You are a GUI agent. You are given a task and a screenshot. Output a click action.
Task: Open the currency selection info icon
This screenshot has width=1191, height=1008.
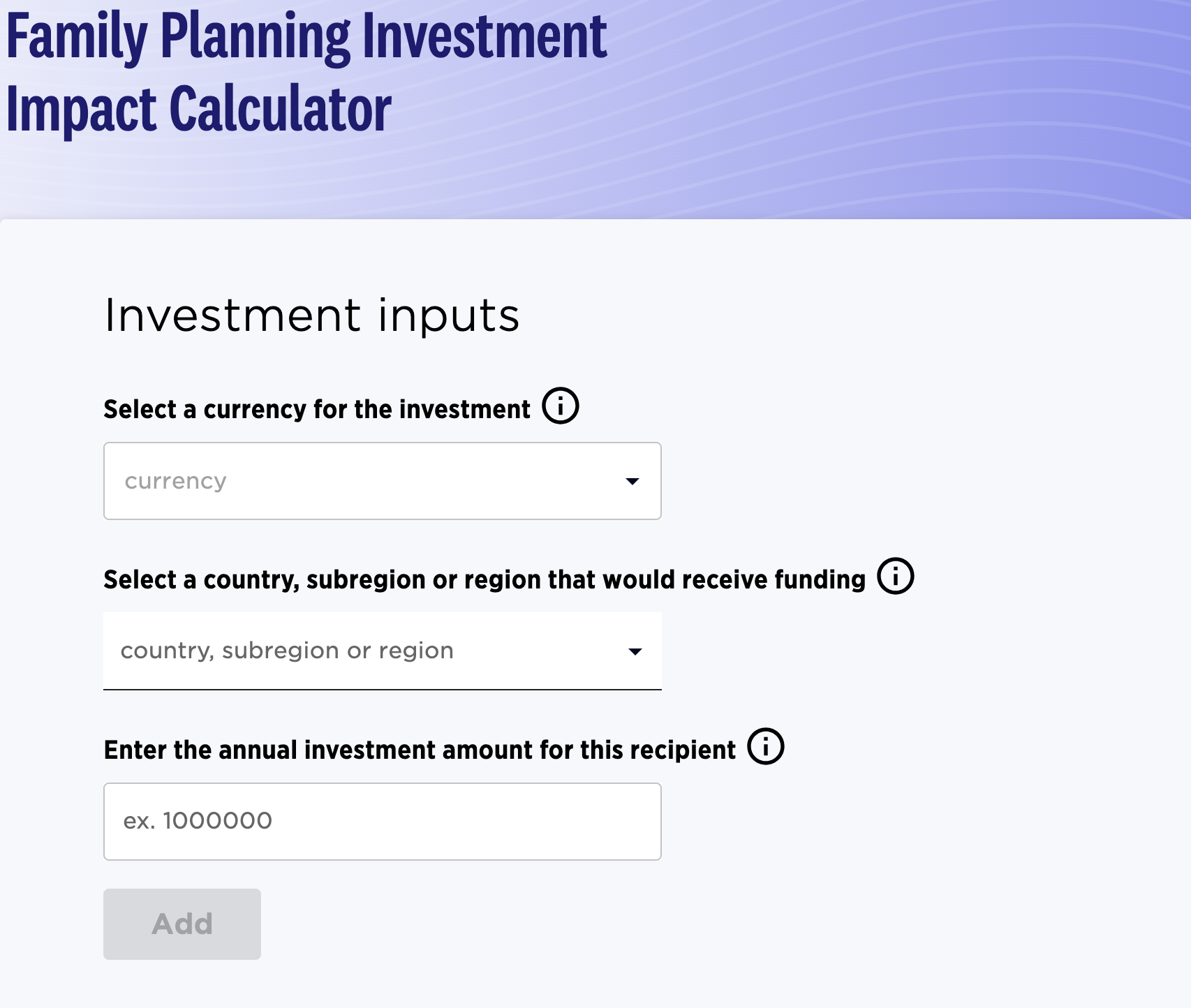561,406
